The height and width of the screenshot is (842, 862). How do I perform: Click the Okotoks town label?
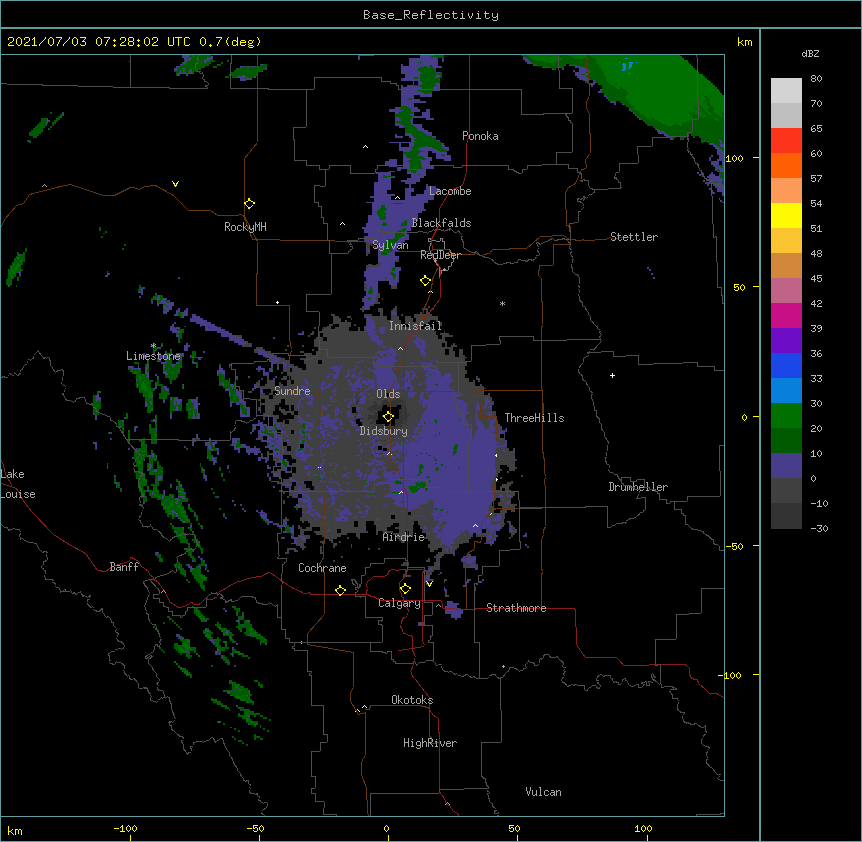[412, 700]
